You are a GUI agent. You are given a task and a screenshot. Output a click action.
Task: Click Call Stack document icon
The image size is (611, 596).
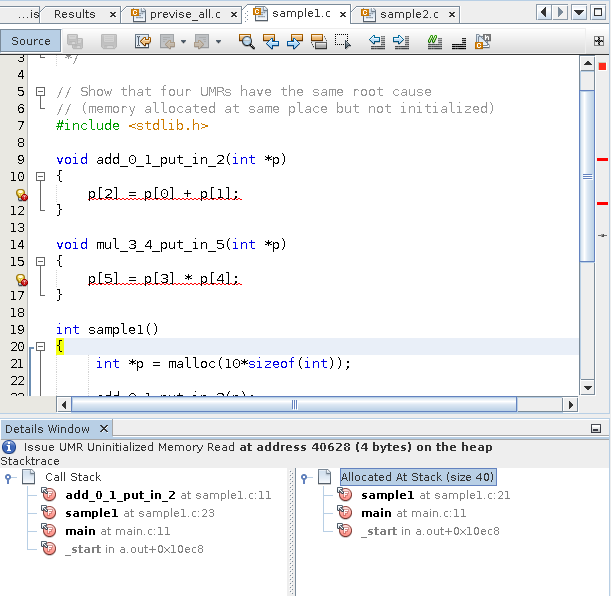coord(28,476)
